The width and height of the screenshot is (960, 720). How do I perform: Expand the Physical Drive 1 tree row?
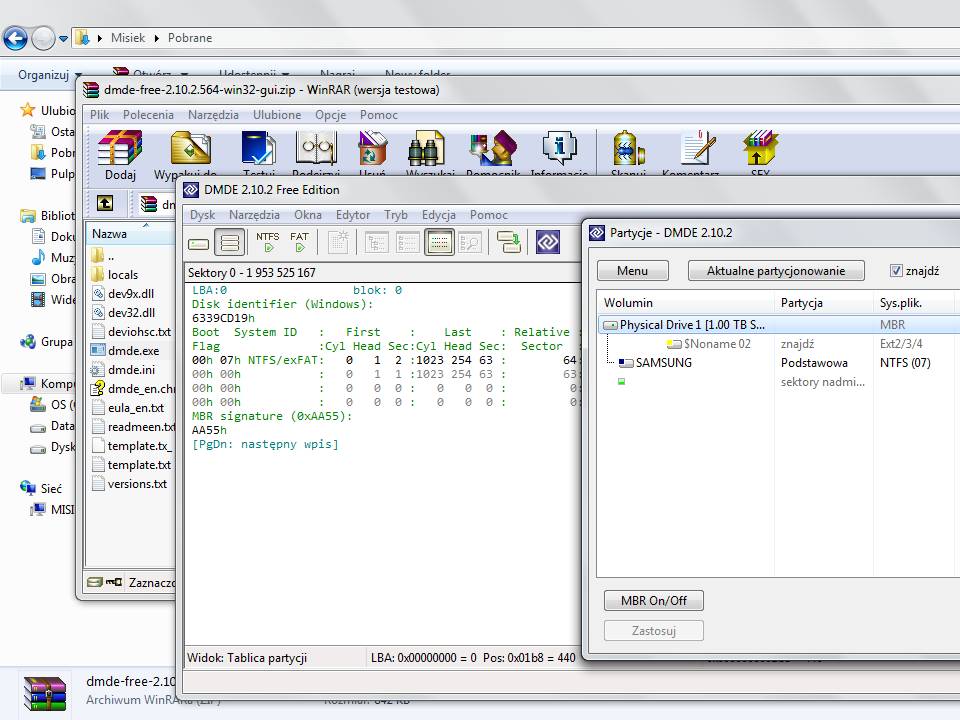[778, 324]
